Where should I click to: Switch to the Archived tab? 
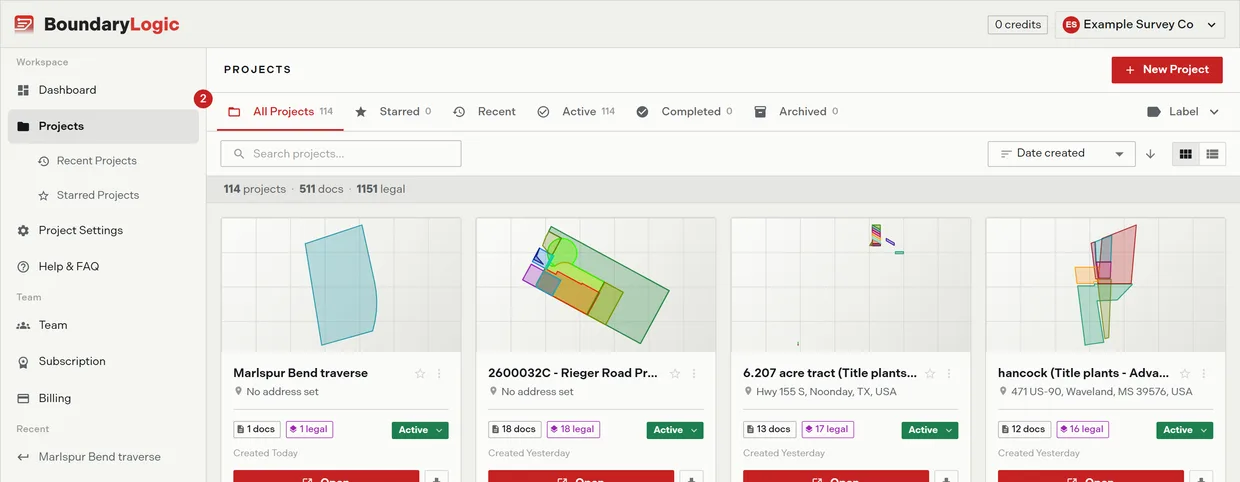point(796,112)
